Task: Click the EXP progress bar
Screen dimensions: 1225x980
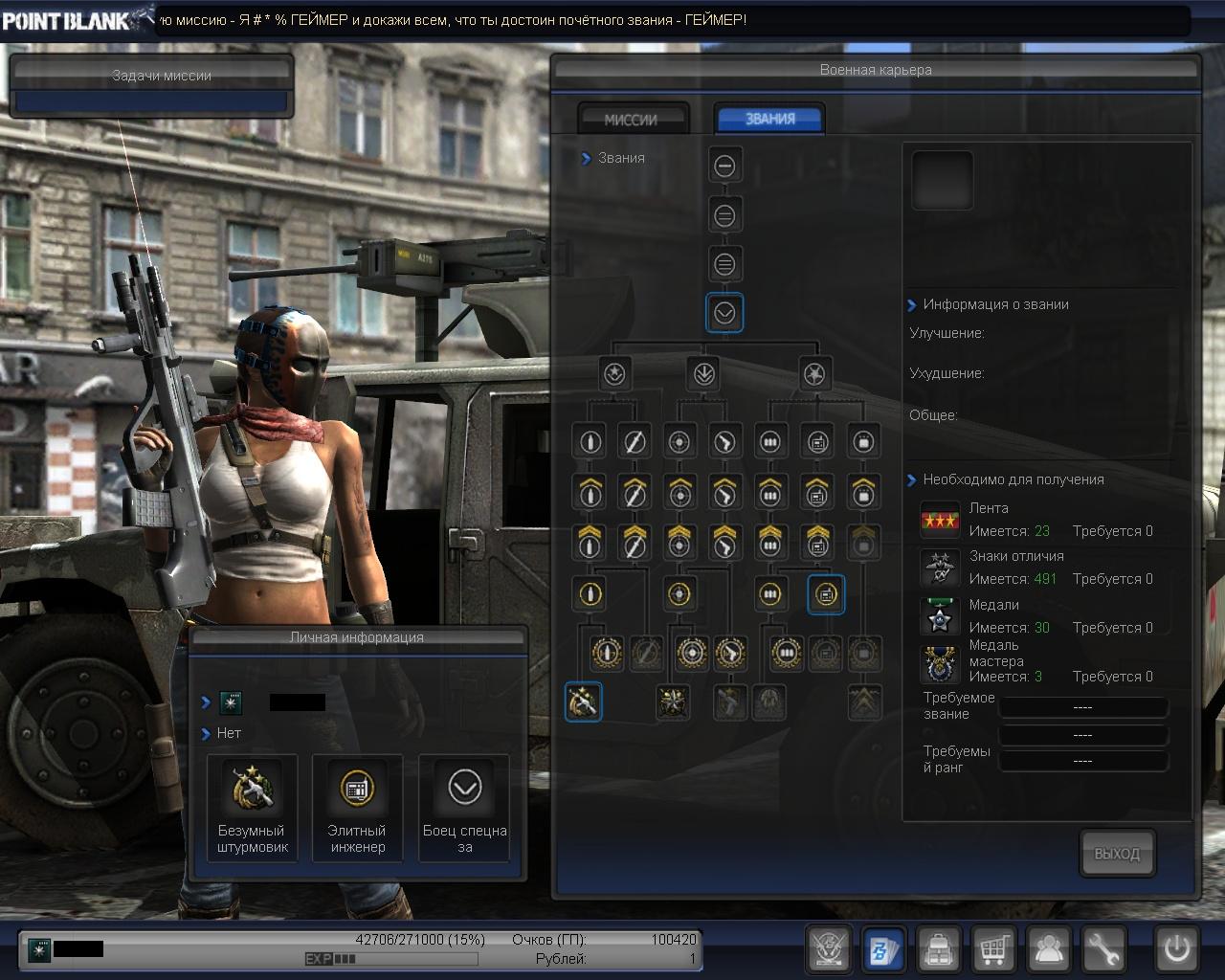Action: [x=390, y=958]
